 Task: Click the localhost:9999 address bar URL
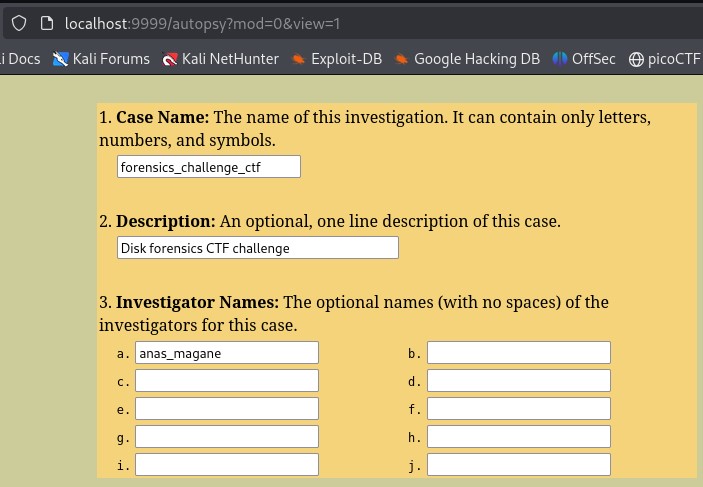point(202,23)
